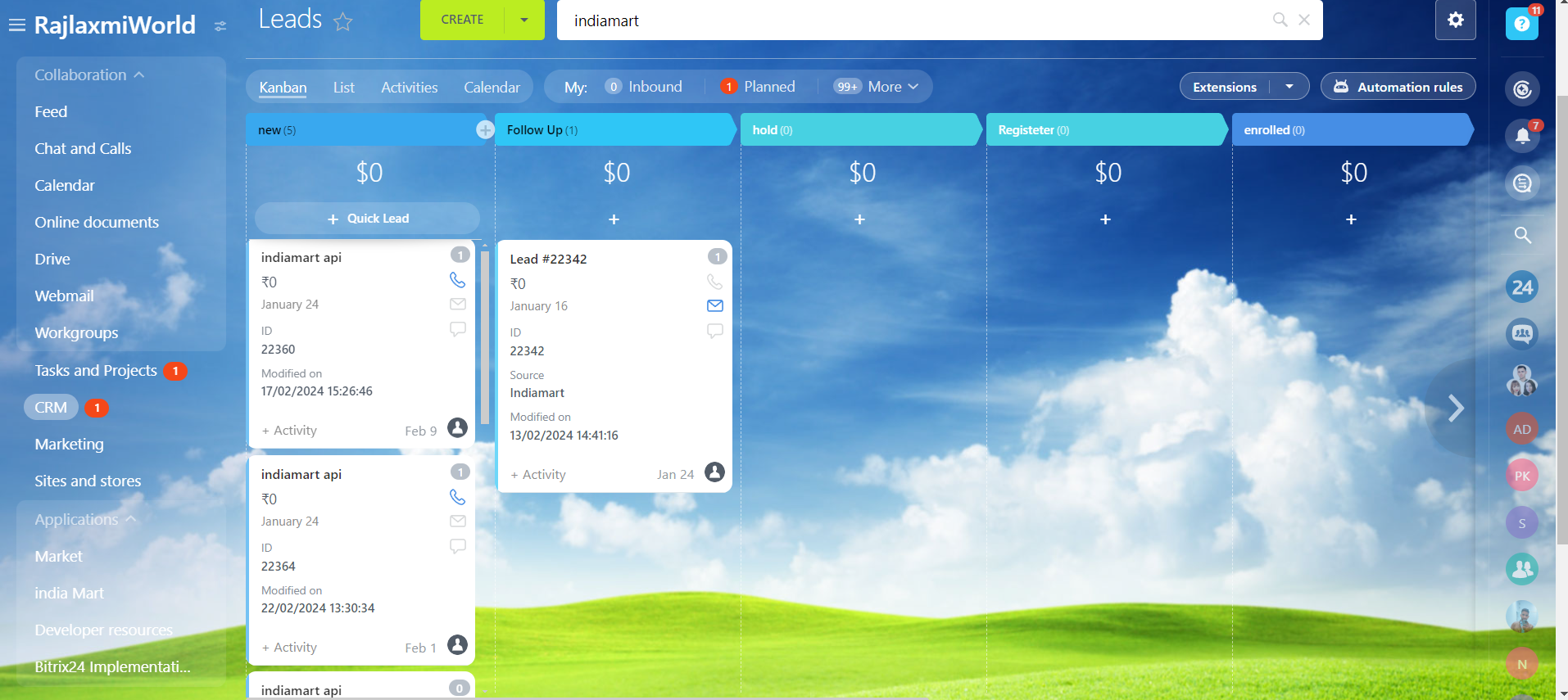Click the email icon on Lead #22342
The image size is (1568, 700).
pos(714,305)
